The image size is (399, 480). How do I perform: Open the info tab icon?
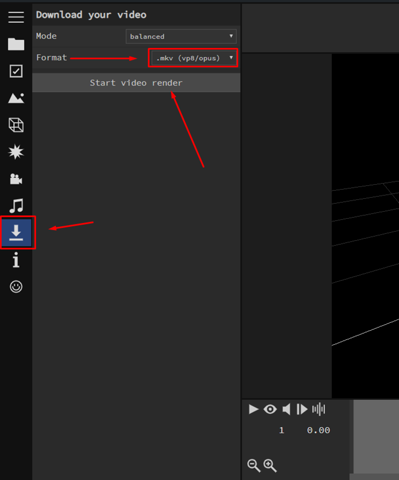(x=16, y=260)
